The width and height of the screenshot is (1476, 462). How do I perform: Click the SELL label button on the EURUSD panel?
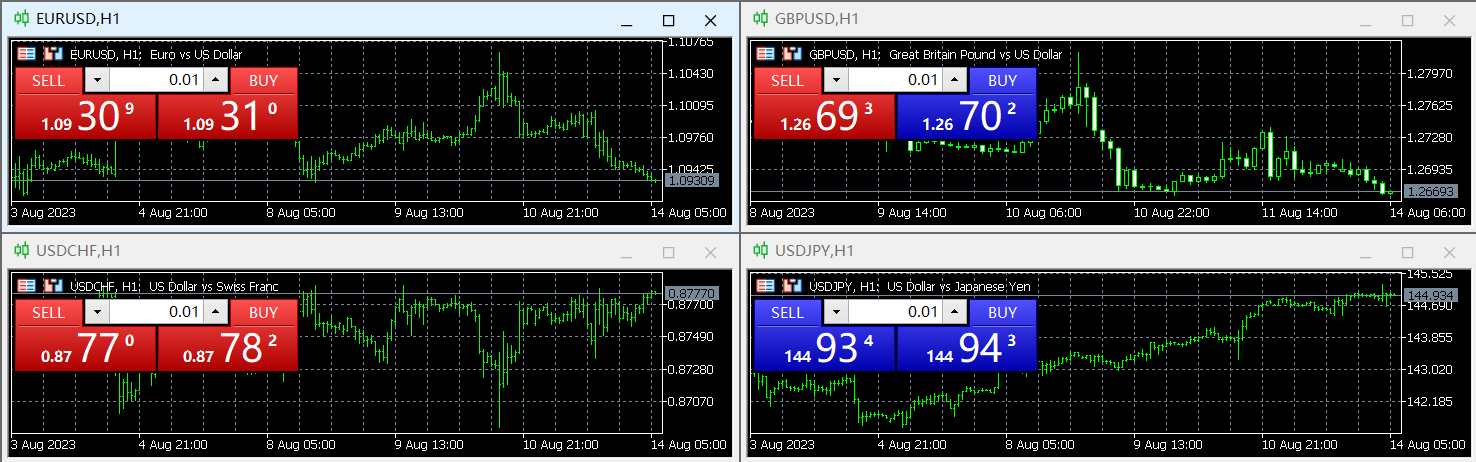click(x=48, y=81)
